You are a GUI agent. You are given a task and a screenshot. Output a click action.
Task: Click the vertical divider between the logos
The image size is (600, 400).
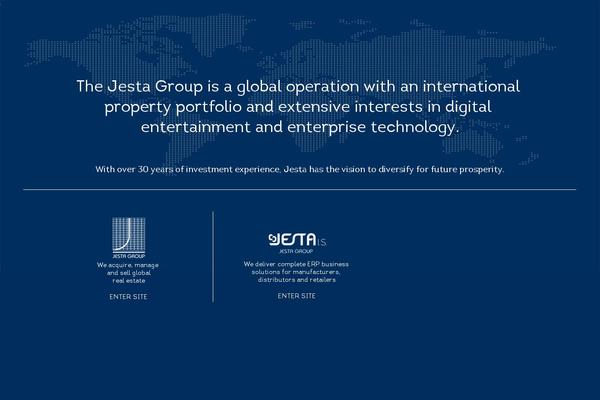coord(213,256)
